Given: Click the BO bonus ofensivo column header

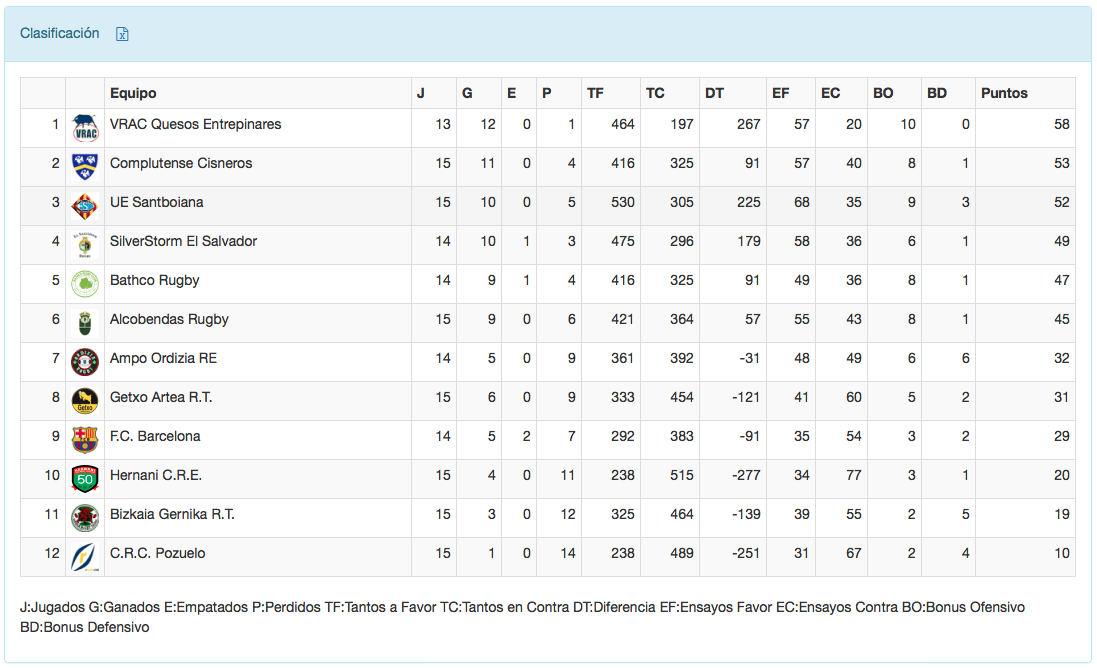Looking at the screenshot, I should click(883, 93).
